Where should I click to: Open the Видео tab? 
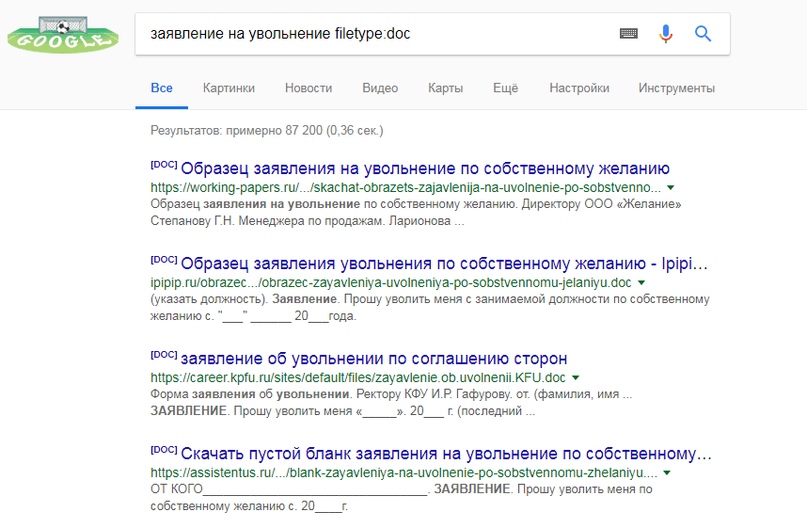380,88
